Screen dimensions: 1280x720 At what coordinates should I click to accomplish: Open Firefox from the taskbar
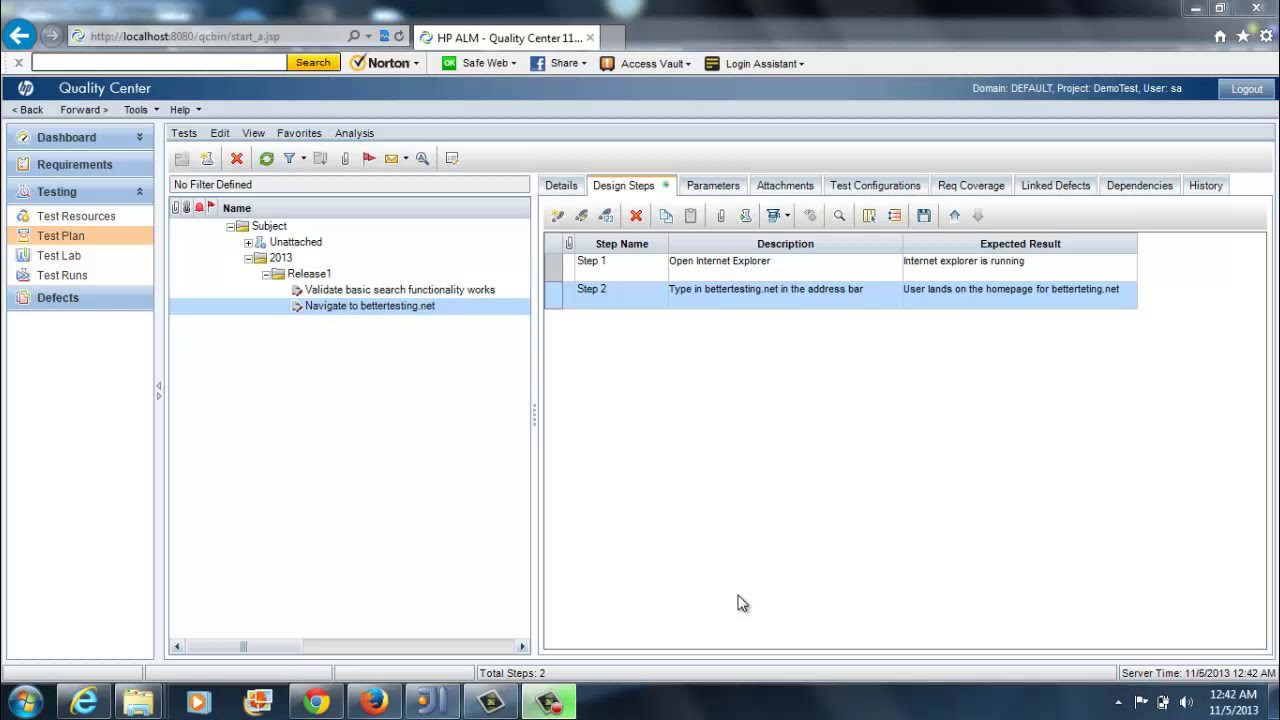[374, 702]
